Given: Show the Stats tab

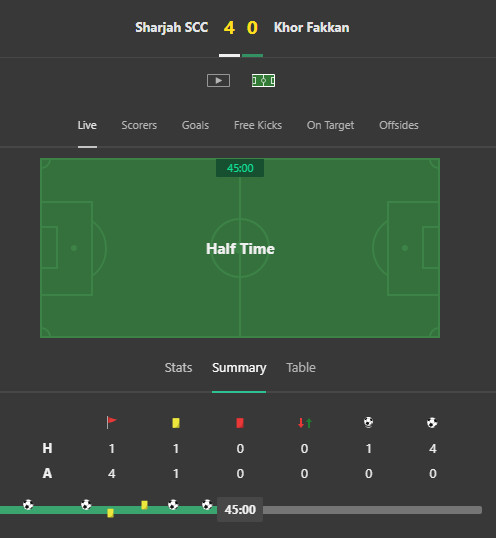Looking at the screenshot, I should click(x=178, y=367).
